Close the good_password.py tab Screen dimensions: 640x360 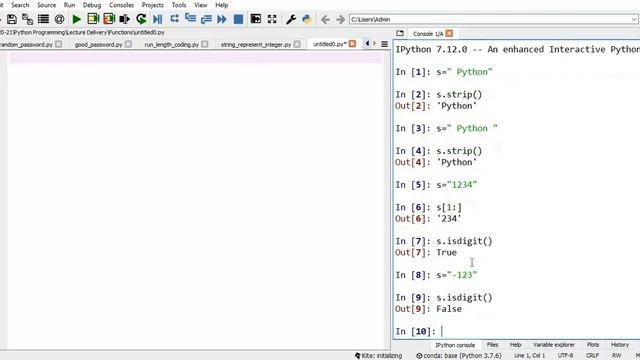click(128, 44)
